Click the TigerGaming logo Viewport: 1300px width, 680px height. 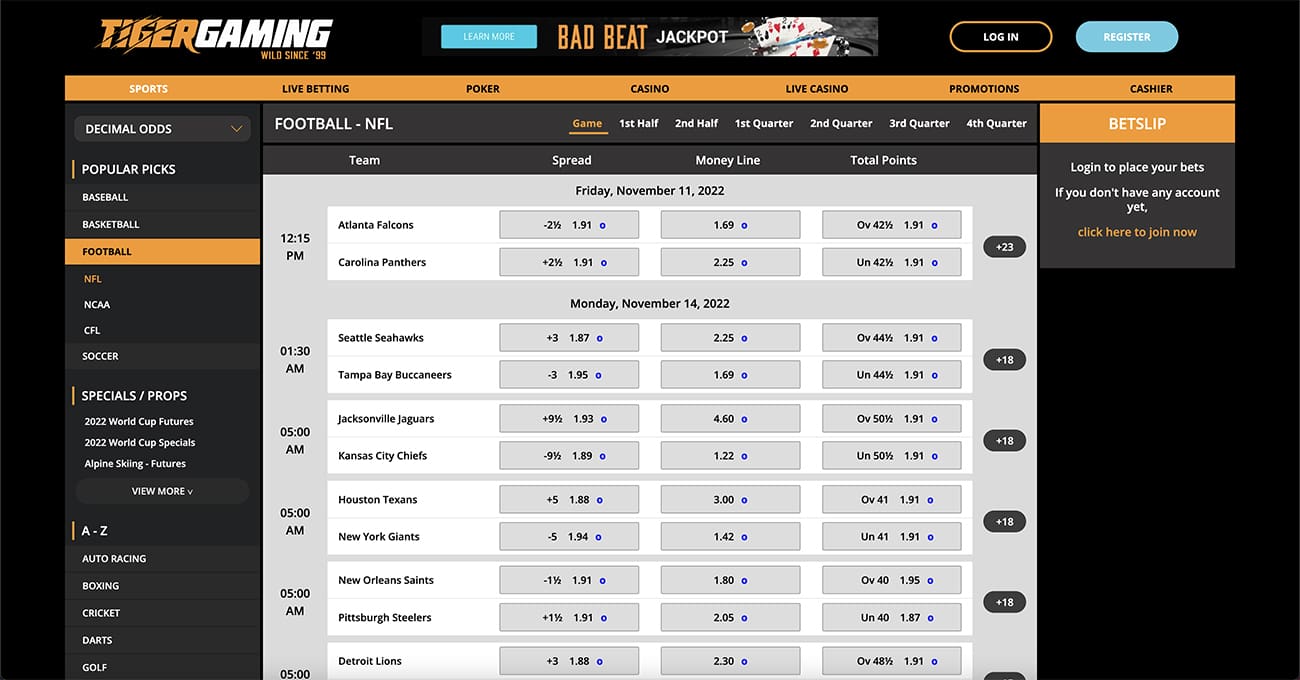[214, 38]
